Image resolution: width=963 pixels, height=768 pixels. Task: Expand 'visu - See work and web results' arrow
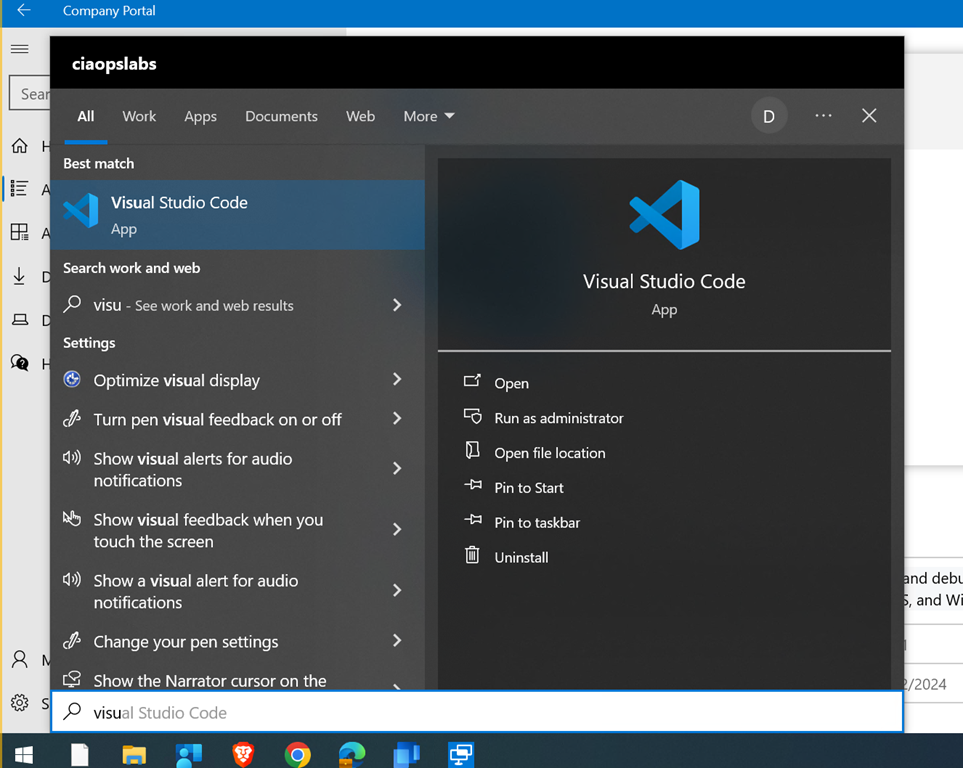(x=397, y=305)
